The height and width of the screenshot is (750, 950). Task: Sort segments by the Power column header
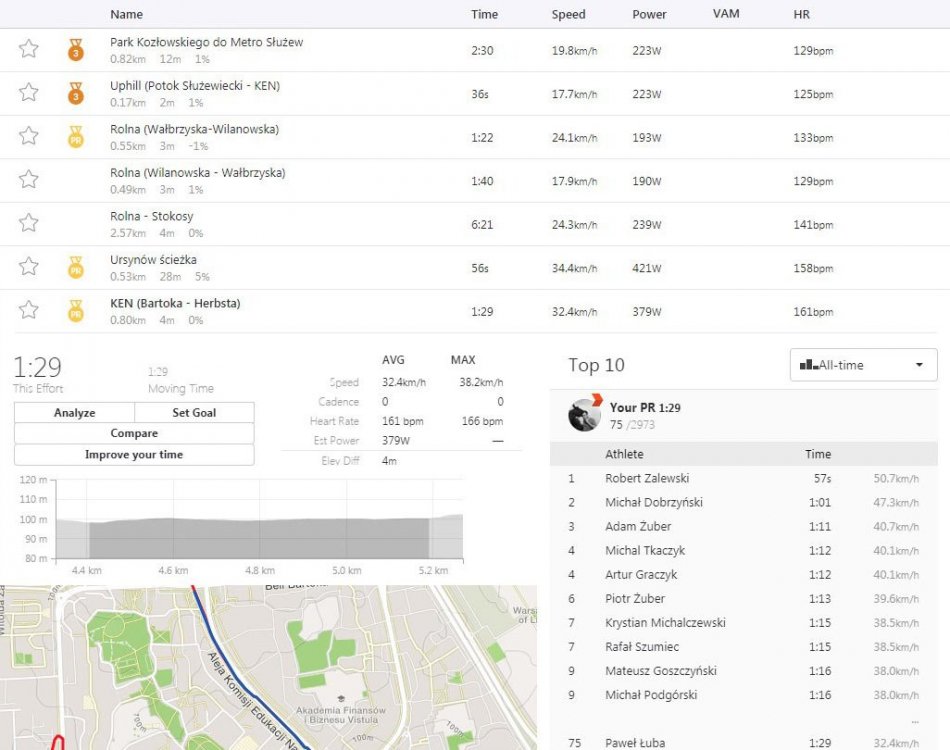647,15
